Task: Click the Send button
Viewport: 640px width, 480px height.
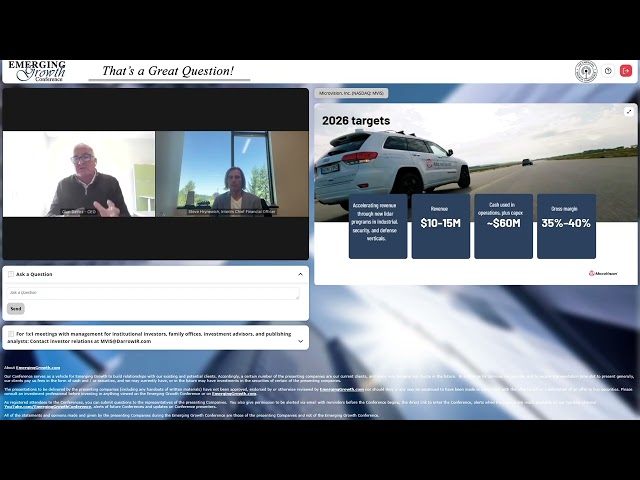Action: pyautogui.click(x=16, y=309)
